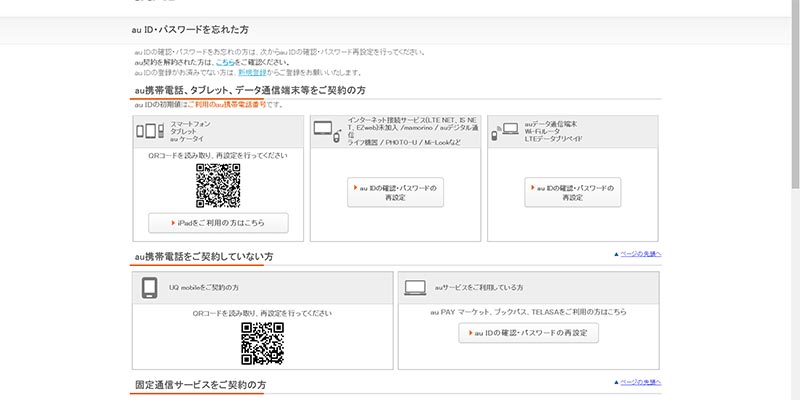
Task: Follow ページの先頭へ link above UQ mobile section
Action: point(637,255)
